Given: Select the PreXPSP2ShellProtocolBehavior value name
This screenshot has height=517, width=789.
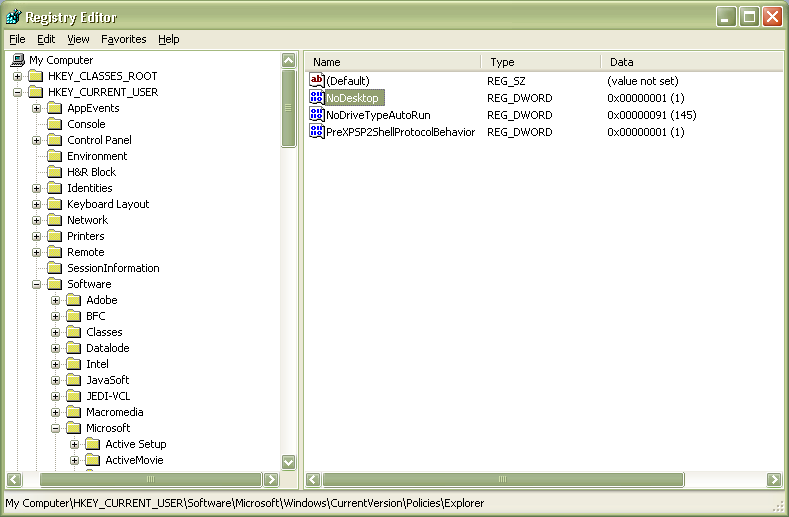Looking at the screenshot, I should pyautogui.click(x=401, y=132).
